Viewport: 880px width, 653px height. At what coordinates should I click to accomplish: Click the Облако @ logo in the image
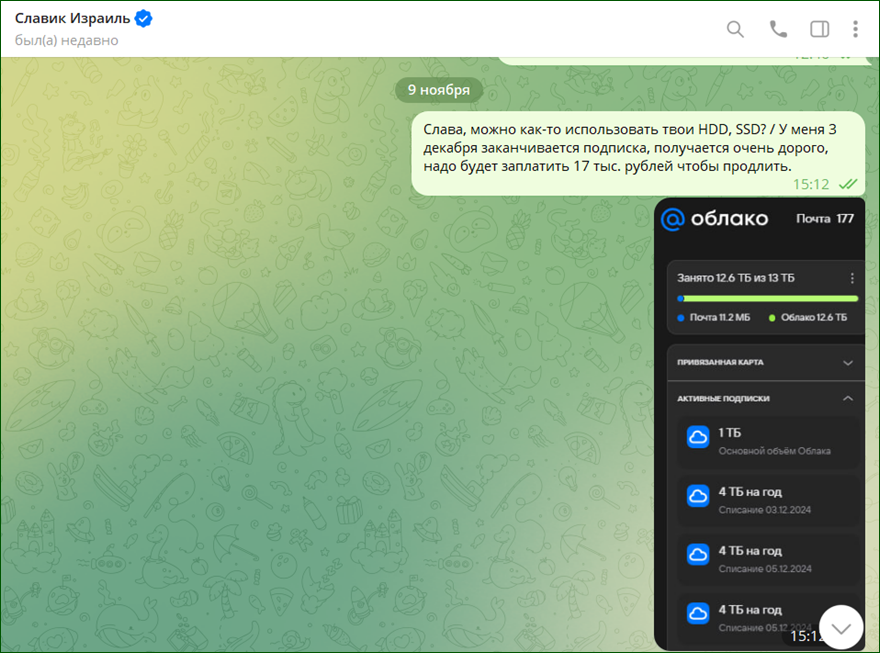click(673, 219)
